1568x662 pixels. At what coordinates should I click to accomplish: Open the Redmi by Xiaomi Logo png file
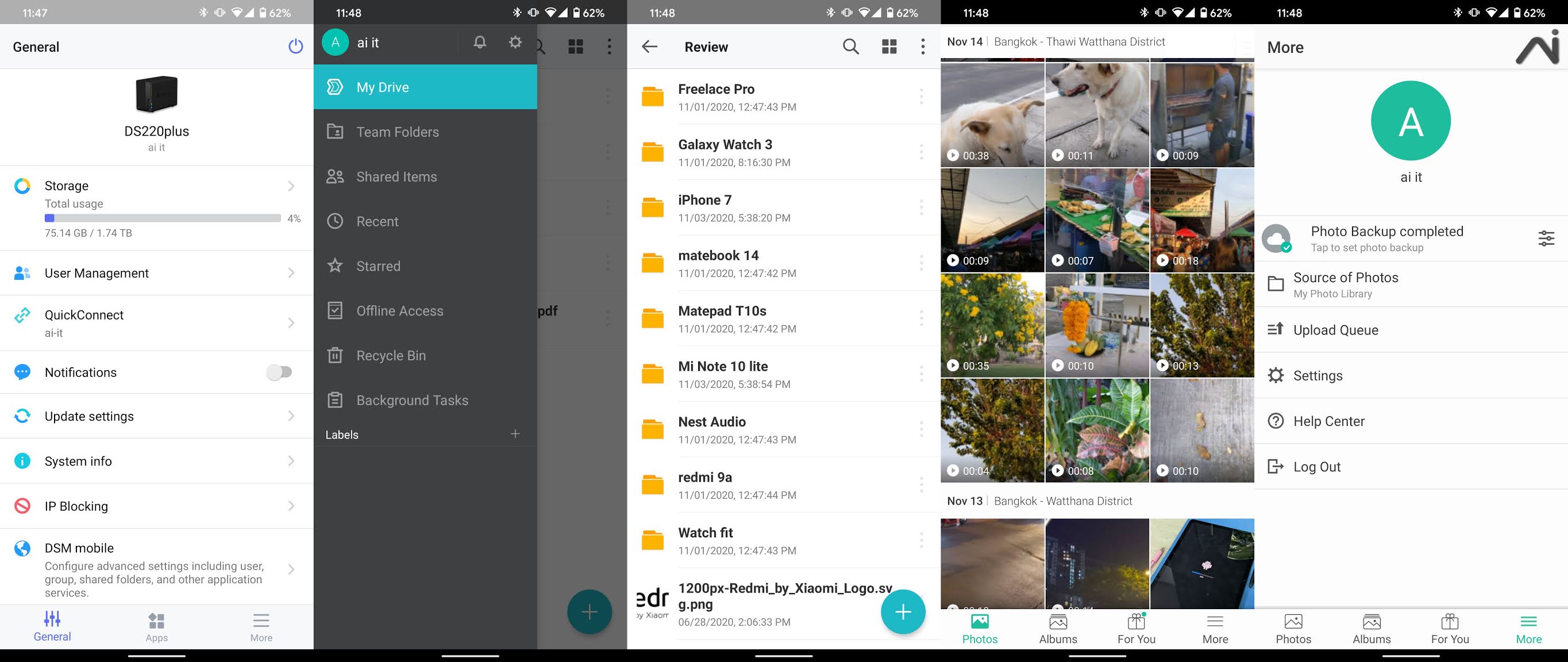click(x=784, y=603)
